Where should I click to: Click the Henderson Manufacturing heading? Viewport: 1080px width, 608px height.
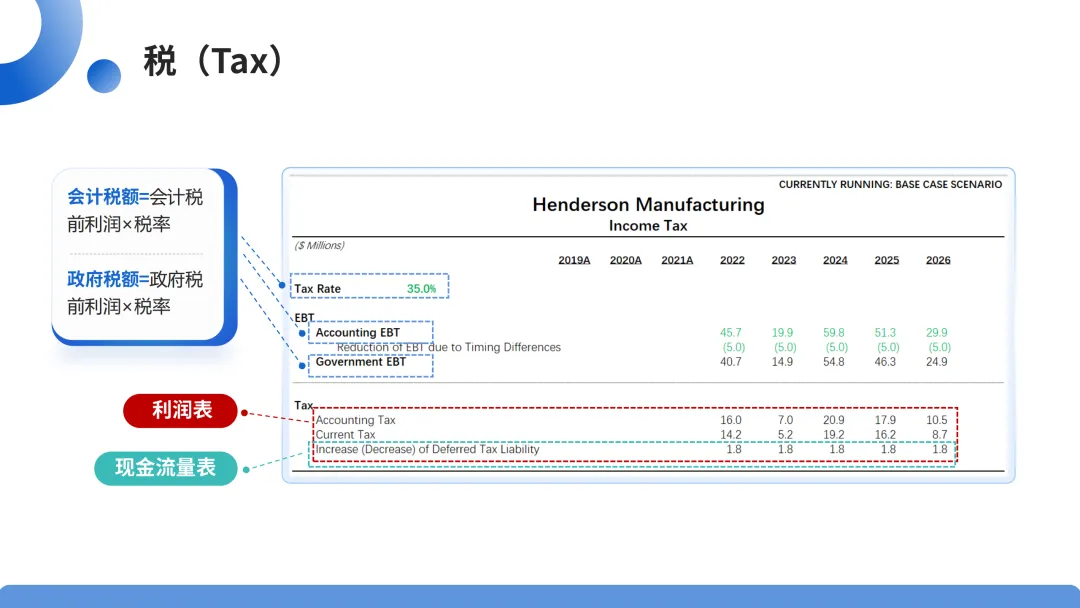(x=648, y=205)
